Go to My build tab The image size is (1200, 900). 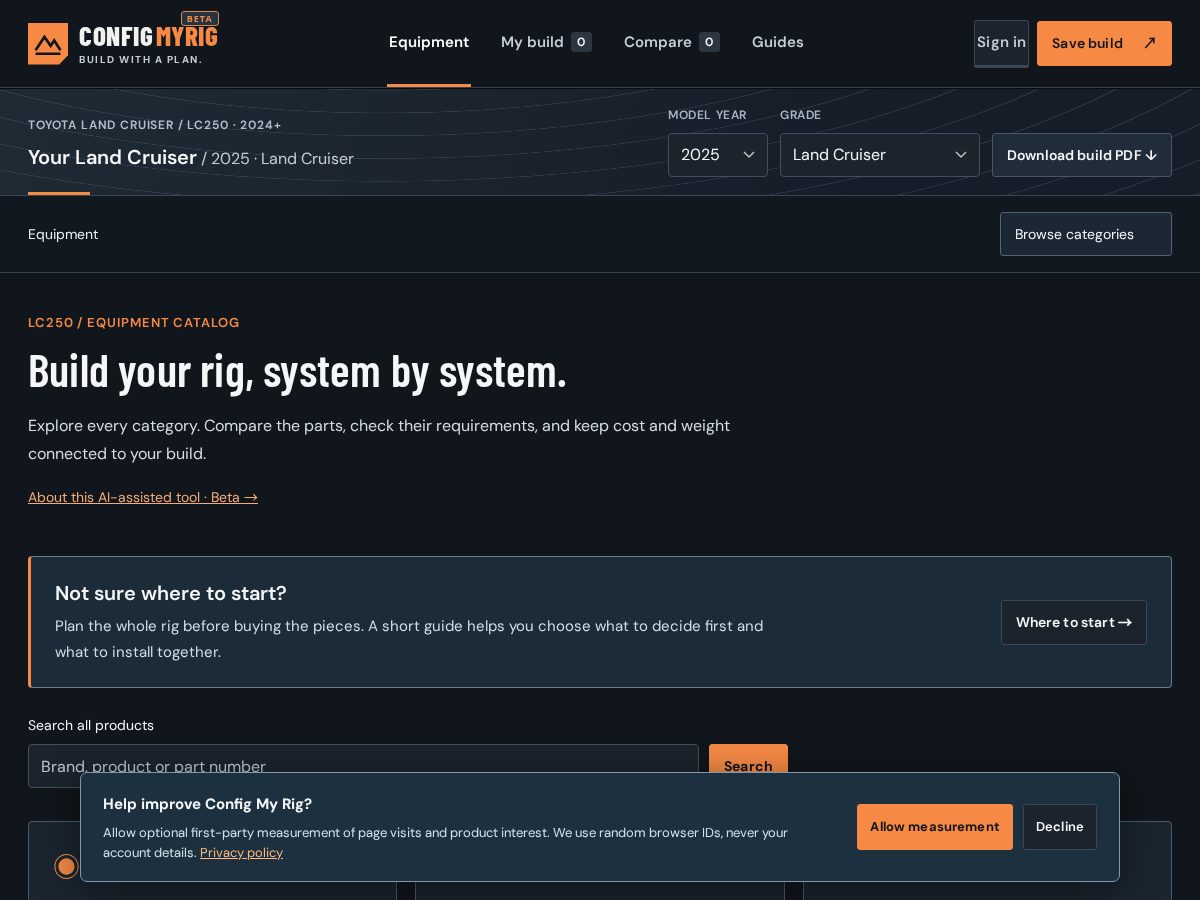coord(546,42)
